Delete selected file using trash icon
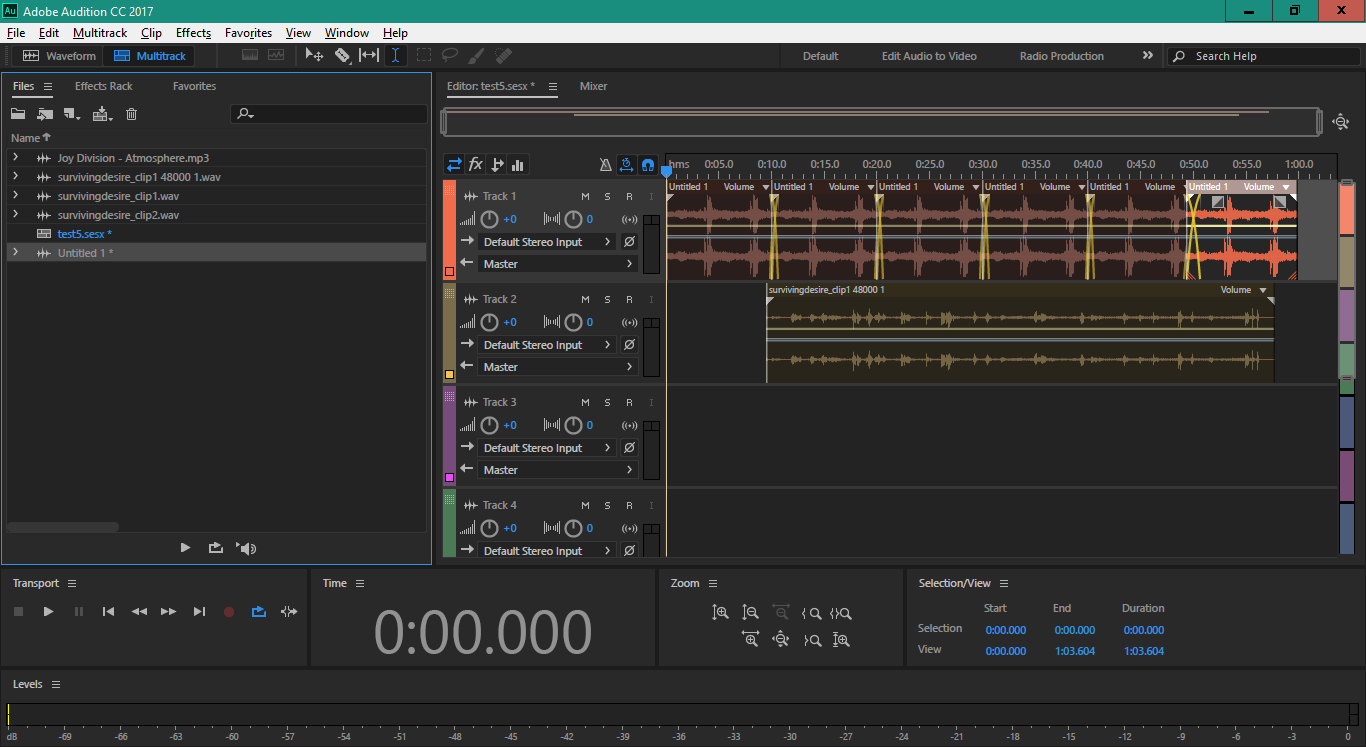The height and width of the screenshot is (747, 1366). (x=131, y=114)
